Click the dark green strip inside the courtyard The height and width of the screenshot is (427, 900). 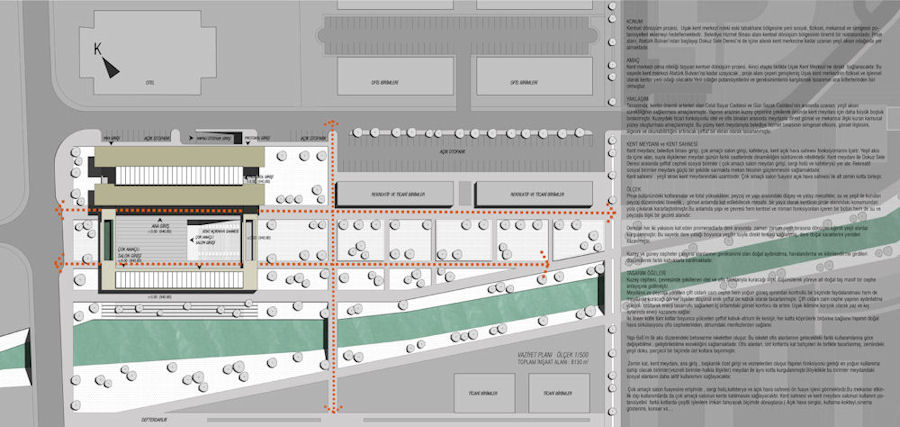coord(107,239)
